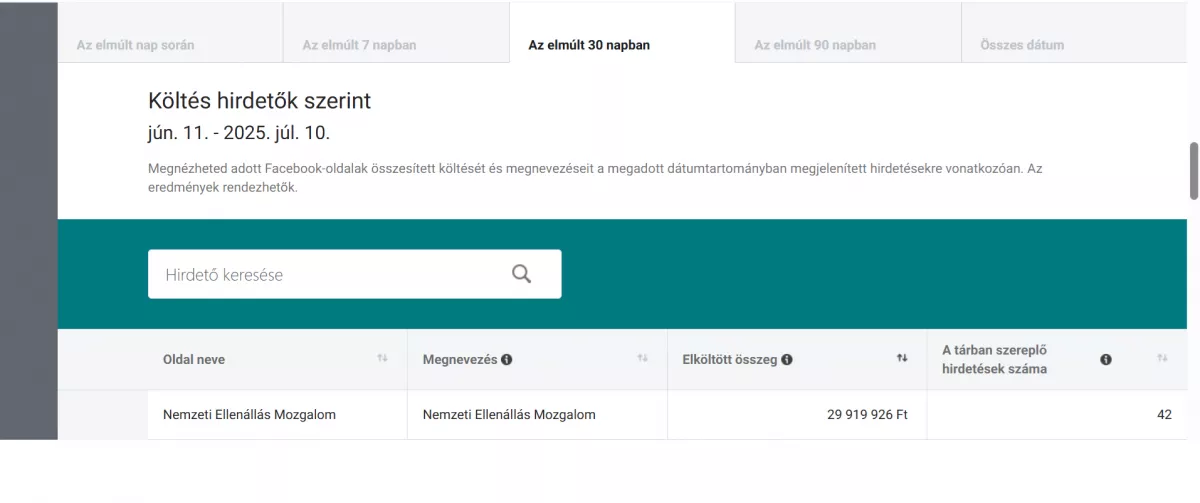
Task: Click info icon next to hirdetések száma
Action: point(1106,360)
